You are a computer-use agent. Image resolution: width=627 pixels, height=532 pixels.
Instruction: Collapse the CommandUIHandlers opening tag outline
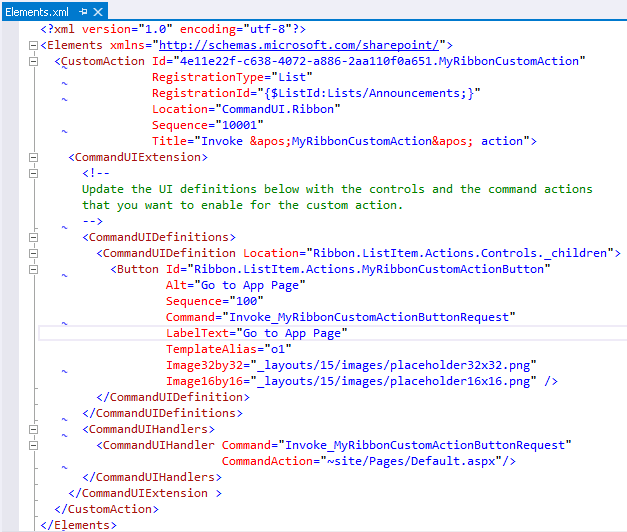[x=34, y=430]
